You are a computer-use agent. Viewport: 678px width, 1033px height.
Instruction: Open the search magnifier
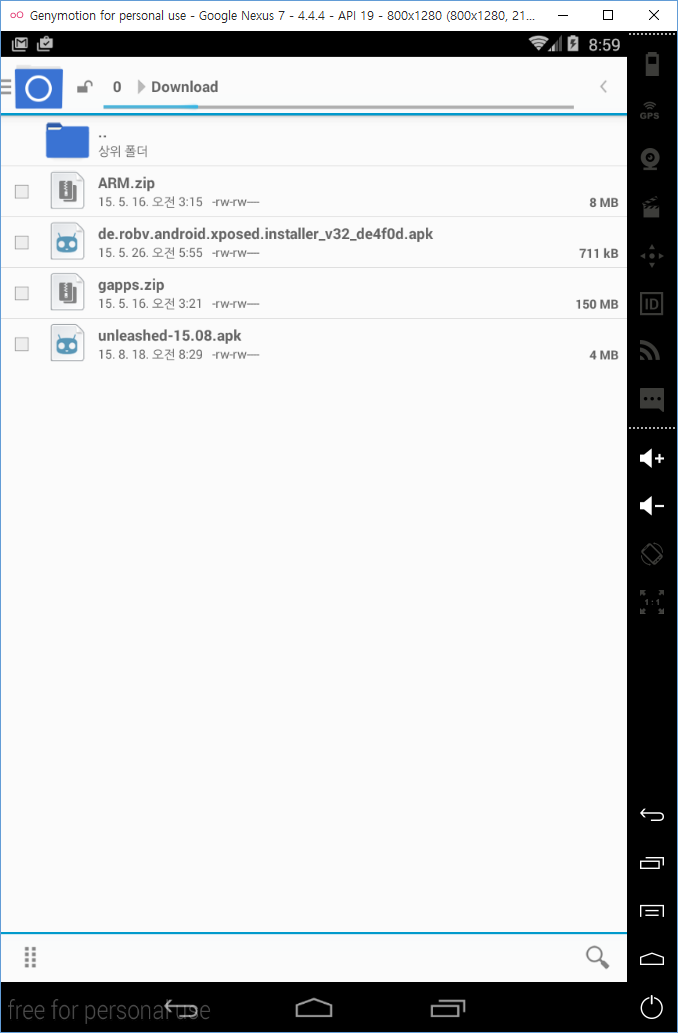coord(597,957)
